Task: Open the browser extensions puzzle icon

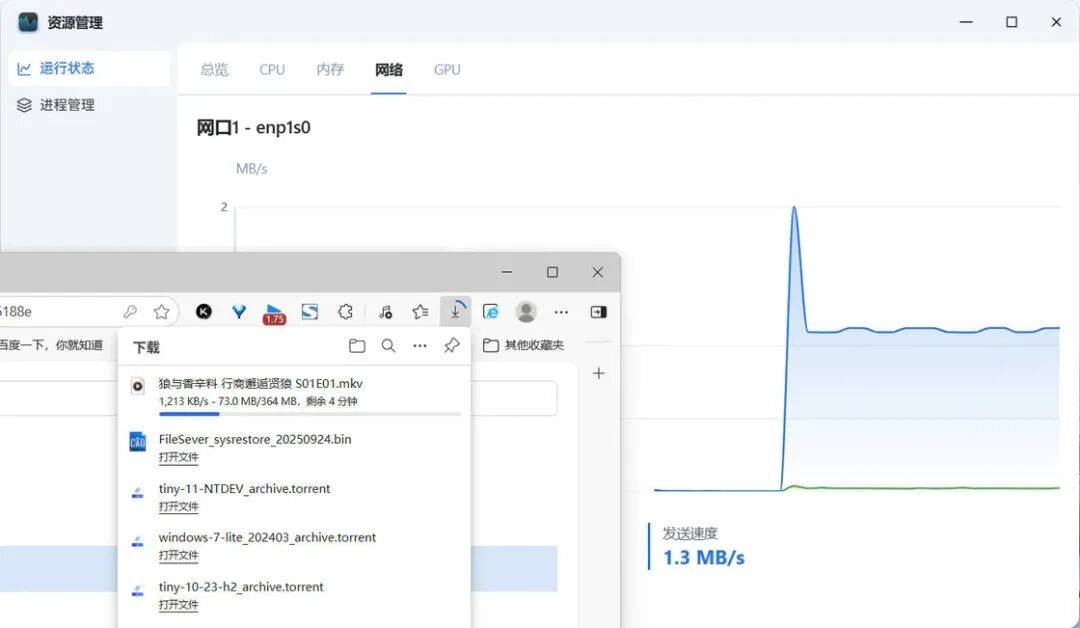Action: [345, 312]
